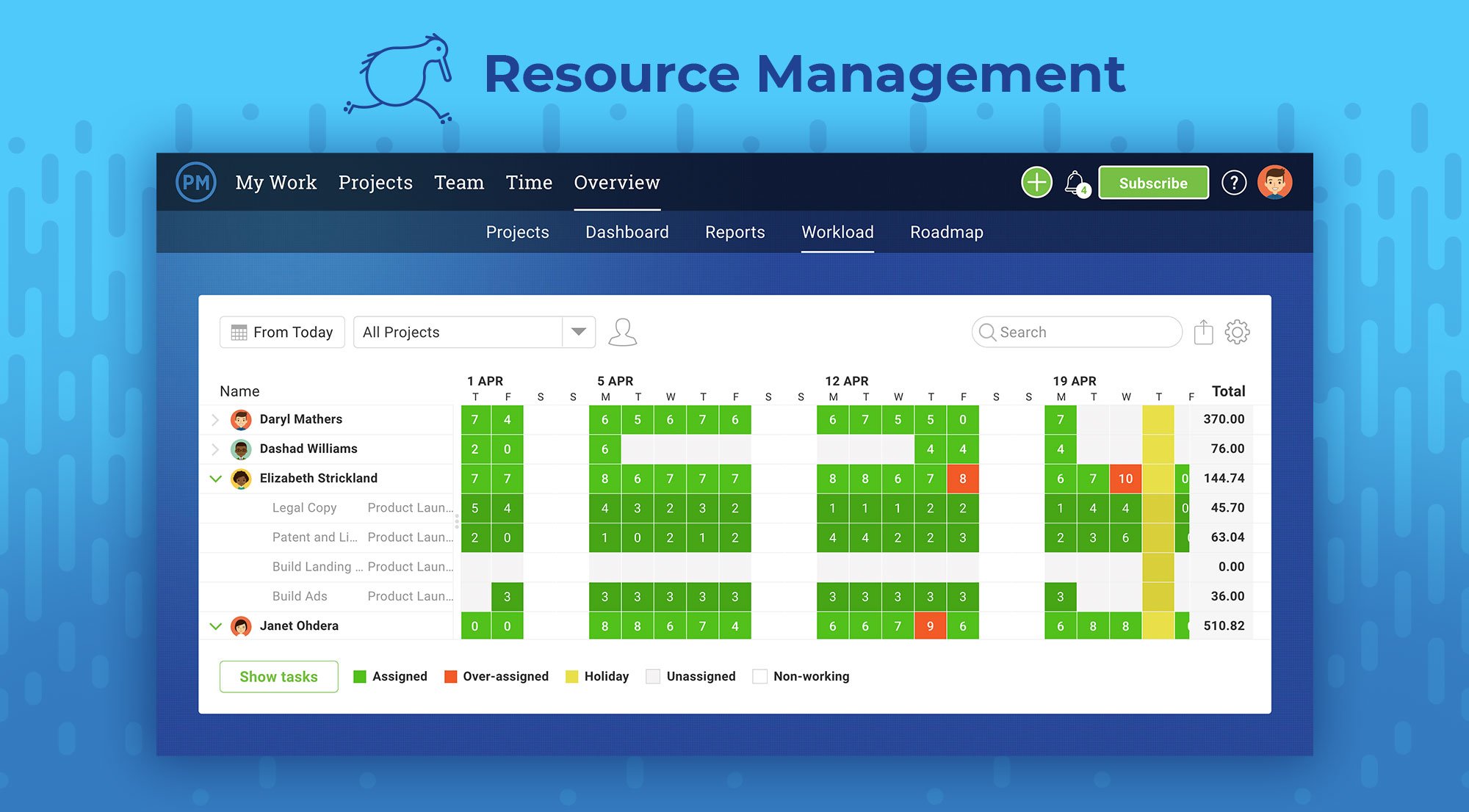
Task: Expand the Daryl Mathers row
Action: [x=214, y=419]
